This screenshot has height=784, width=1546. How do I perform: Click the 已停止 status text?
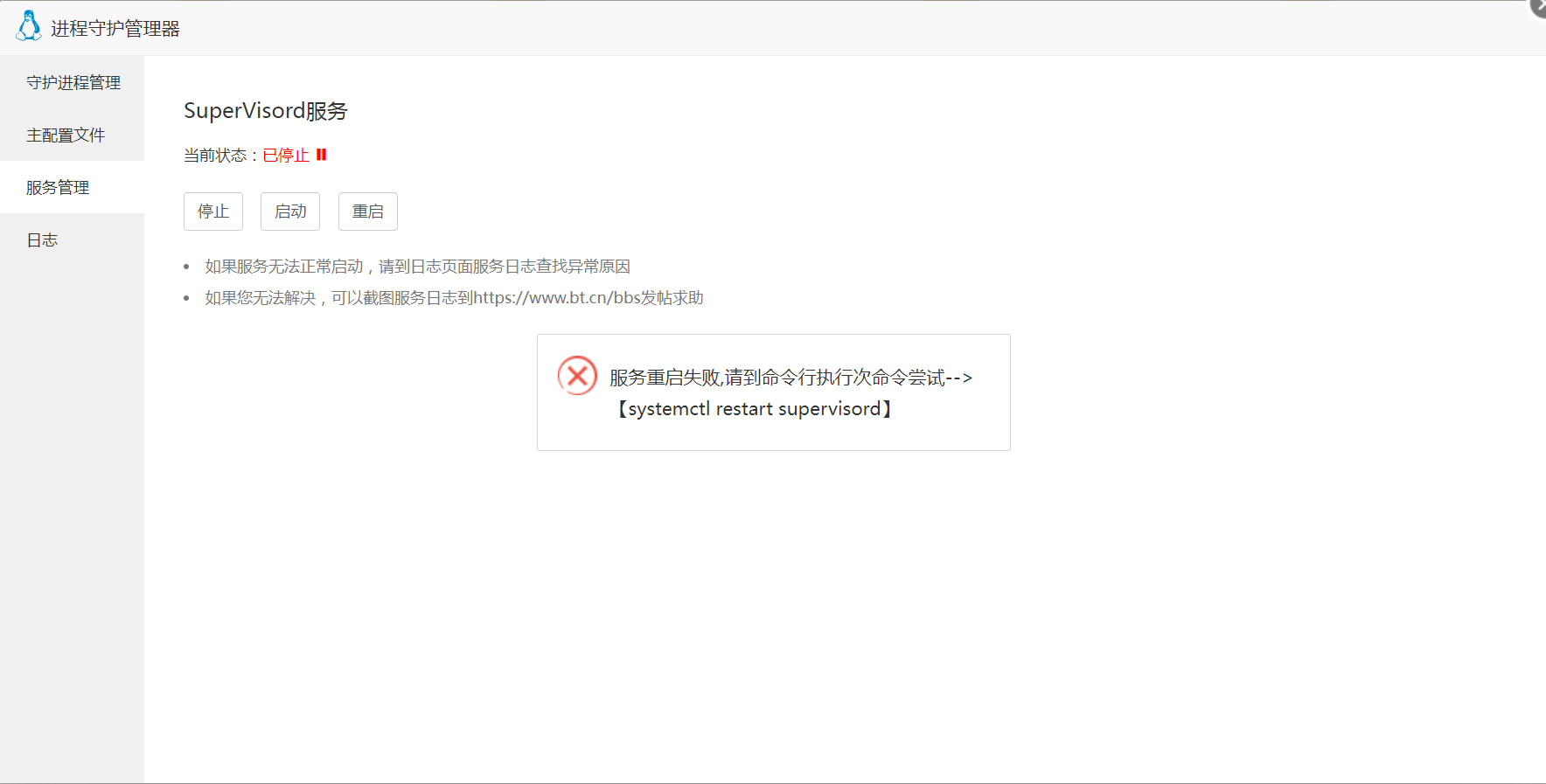coord(286,155)
